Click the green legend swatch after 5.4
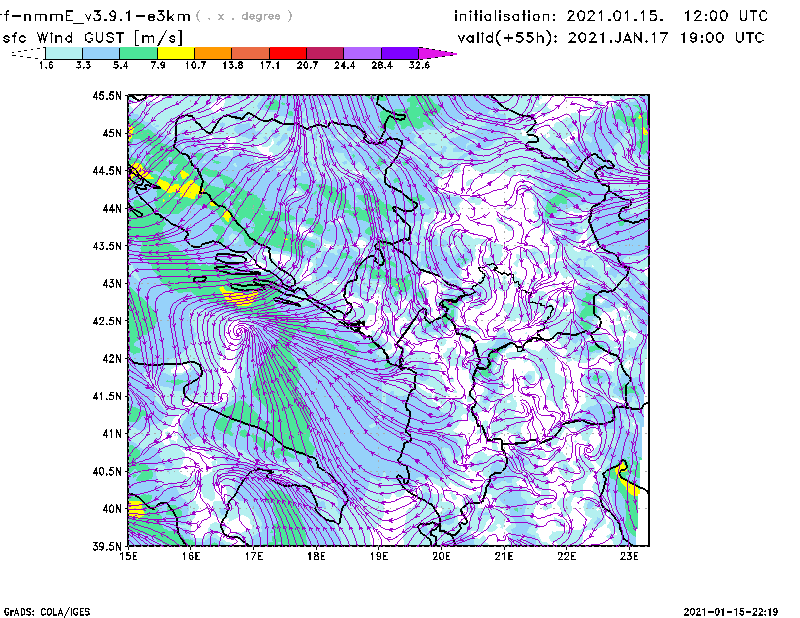 pos(138,53)
